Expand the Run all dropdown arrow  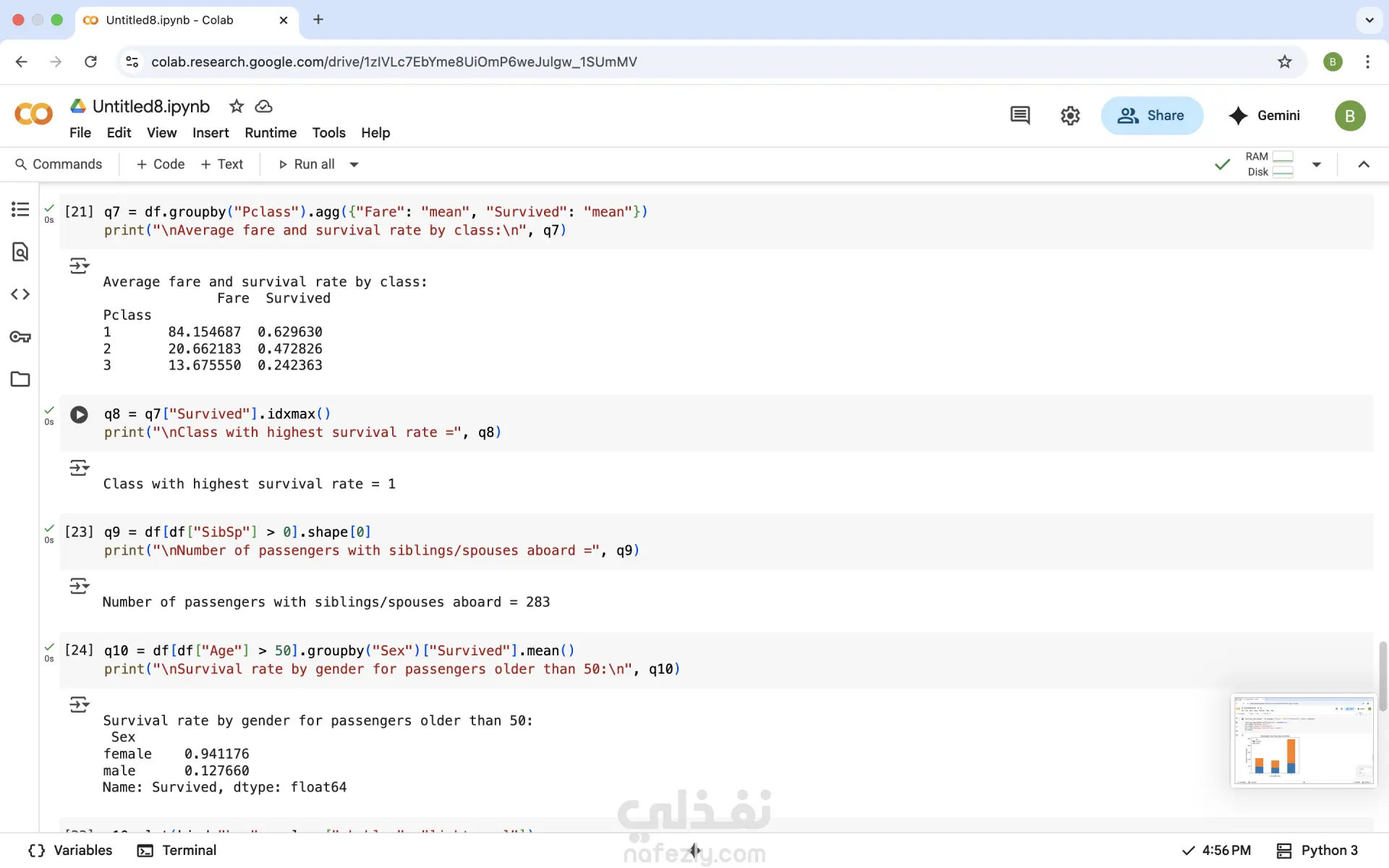click(x=354, y=165)
